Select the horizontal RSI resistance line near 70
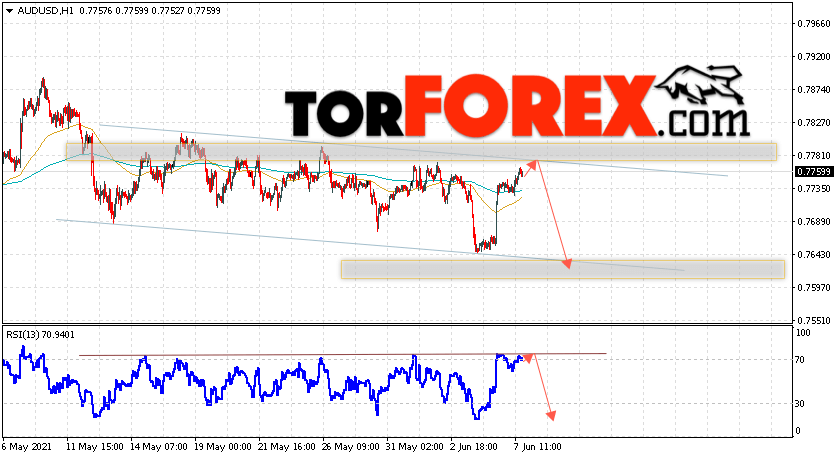 (342, 354)
